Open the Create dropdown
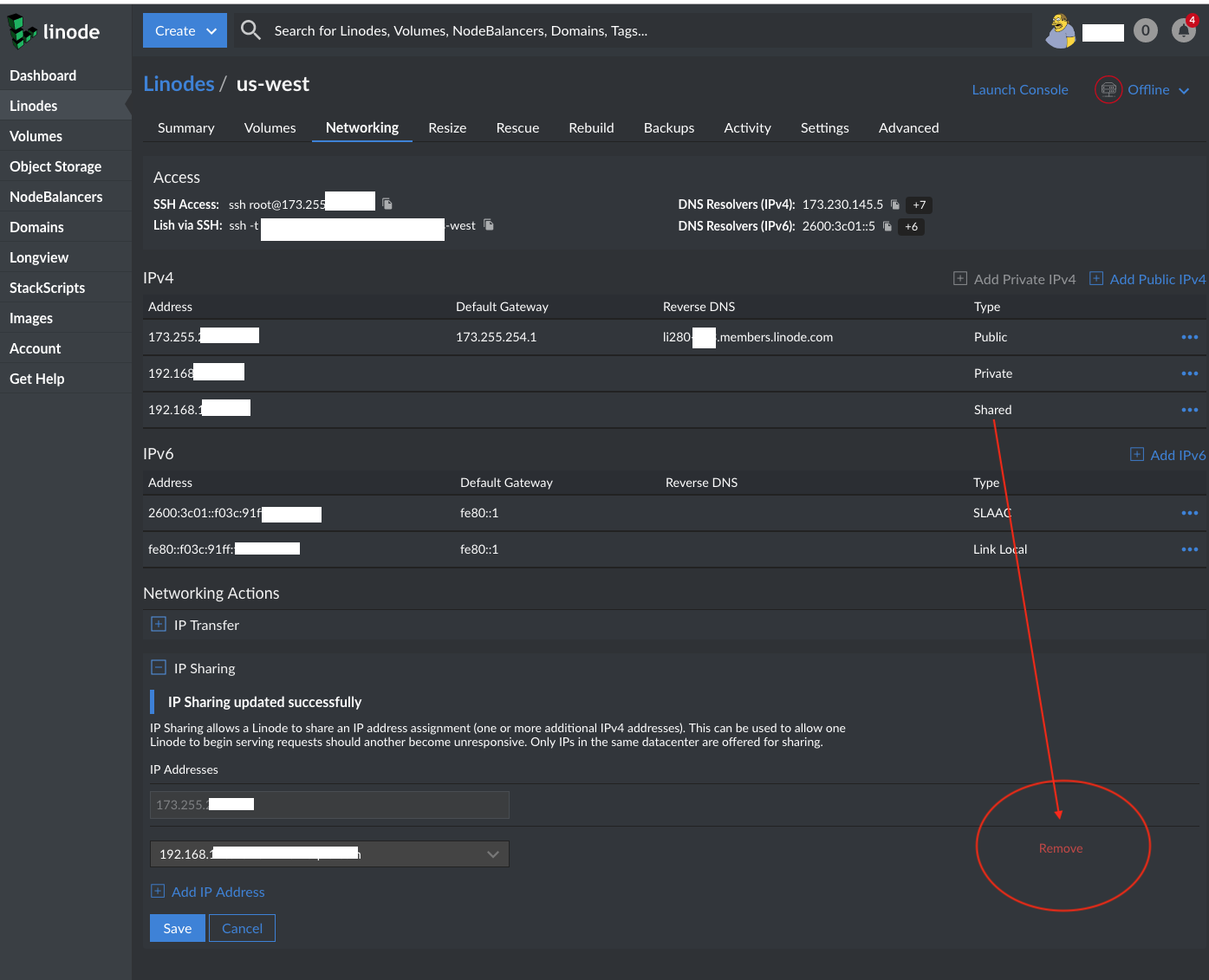 (x=185, y=30)
